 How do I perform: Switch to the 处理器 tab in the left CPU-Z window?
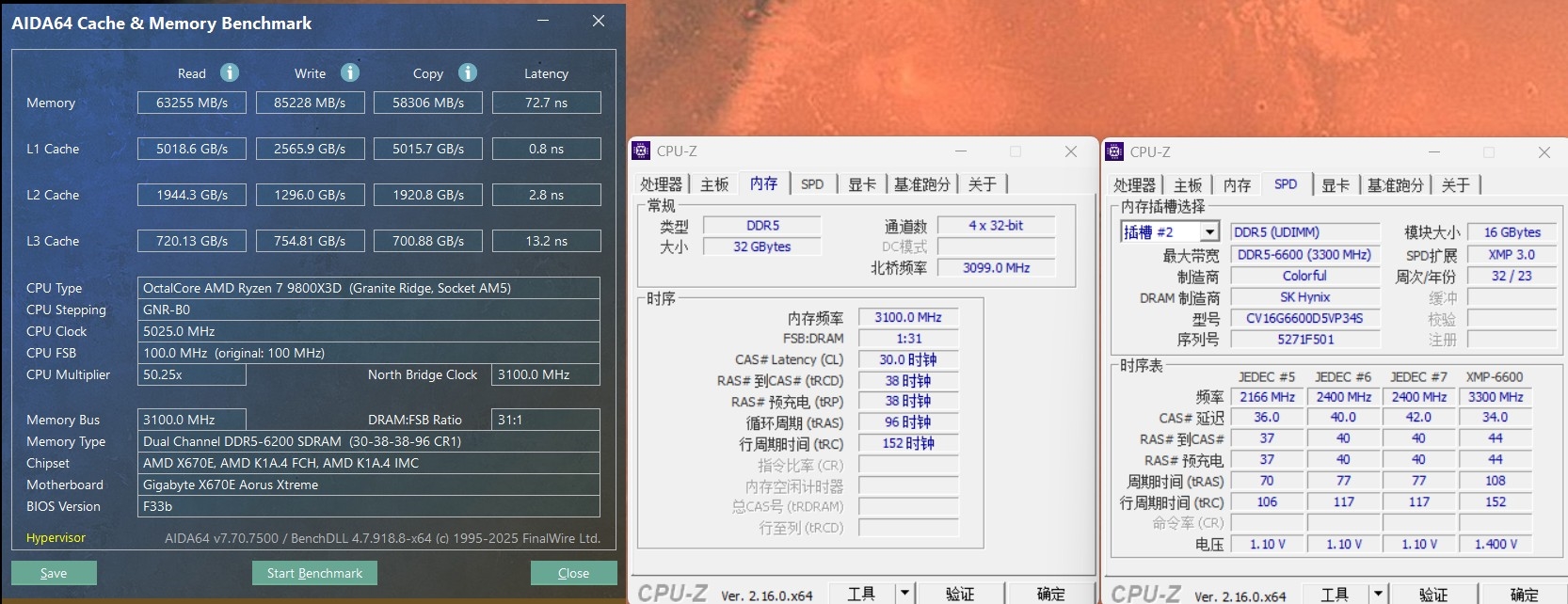(661, 184)
